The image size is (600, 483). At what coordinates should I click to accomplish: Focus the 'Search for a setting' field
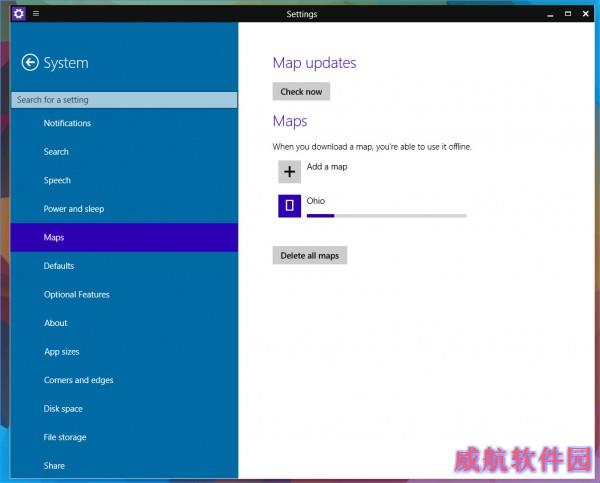pos(124,100)
